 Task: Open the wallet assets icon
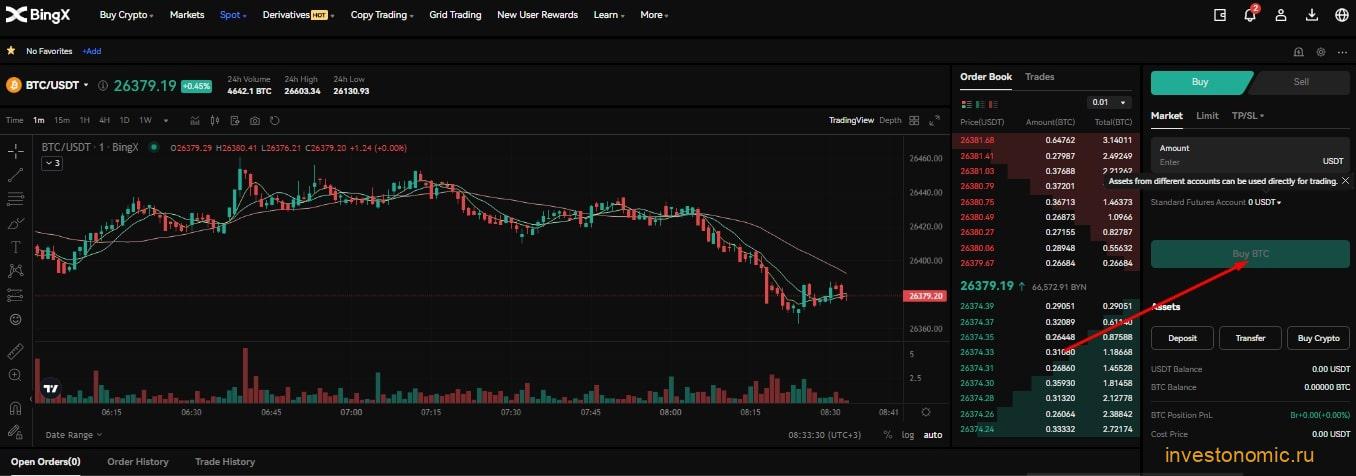[1219, 15]
